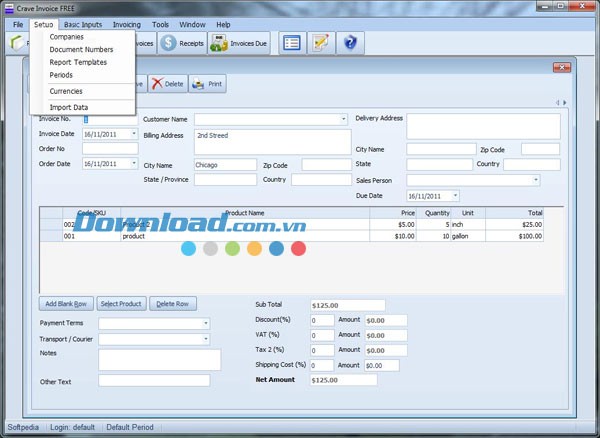Click the Price column header
Image resolution: width=600 pixels, height=438 pixels.
pos(393,213)
